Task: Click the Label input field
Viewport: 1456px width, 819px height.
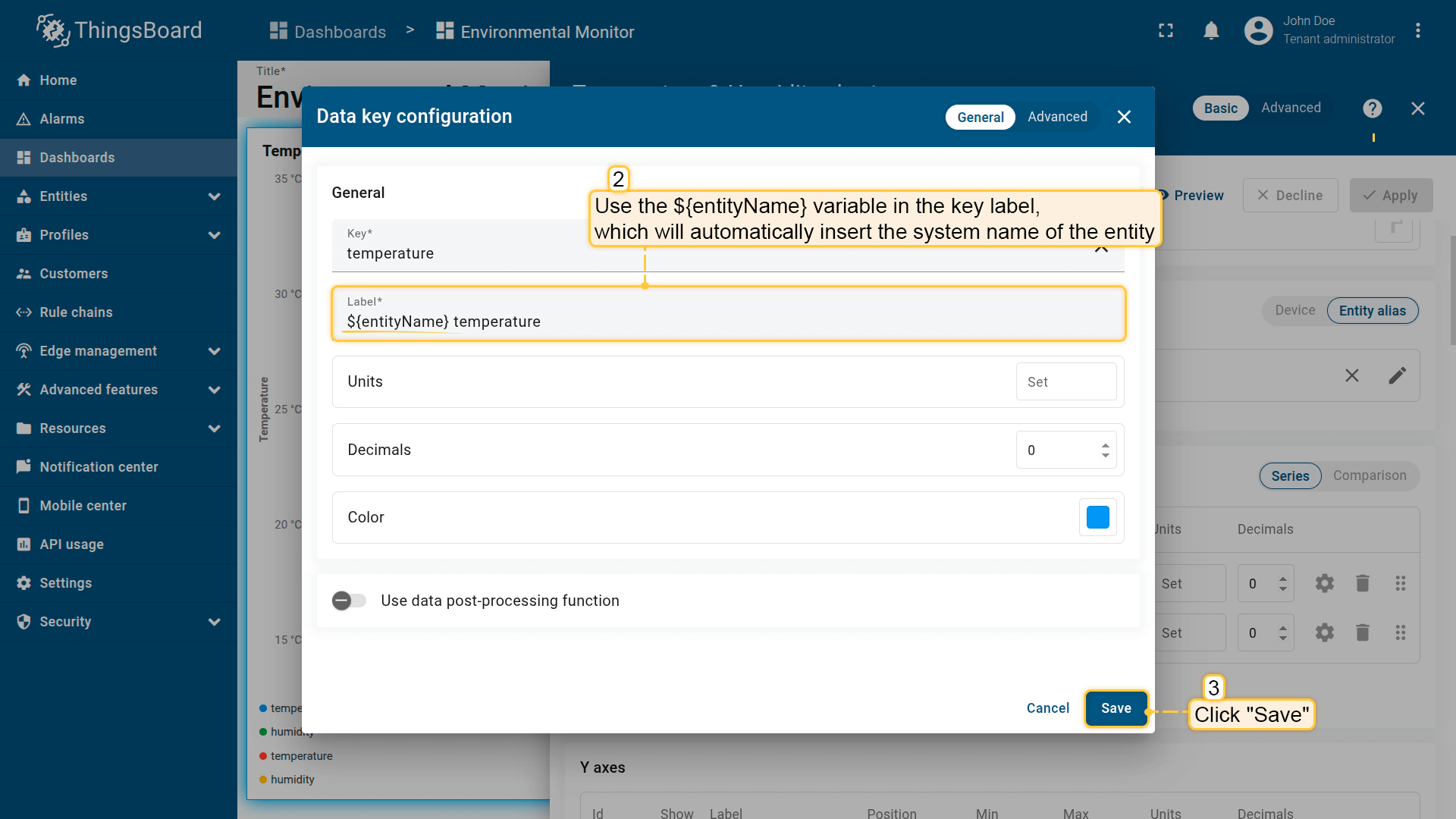Action: pyautogui.click(x=728, y=322)
